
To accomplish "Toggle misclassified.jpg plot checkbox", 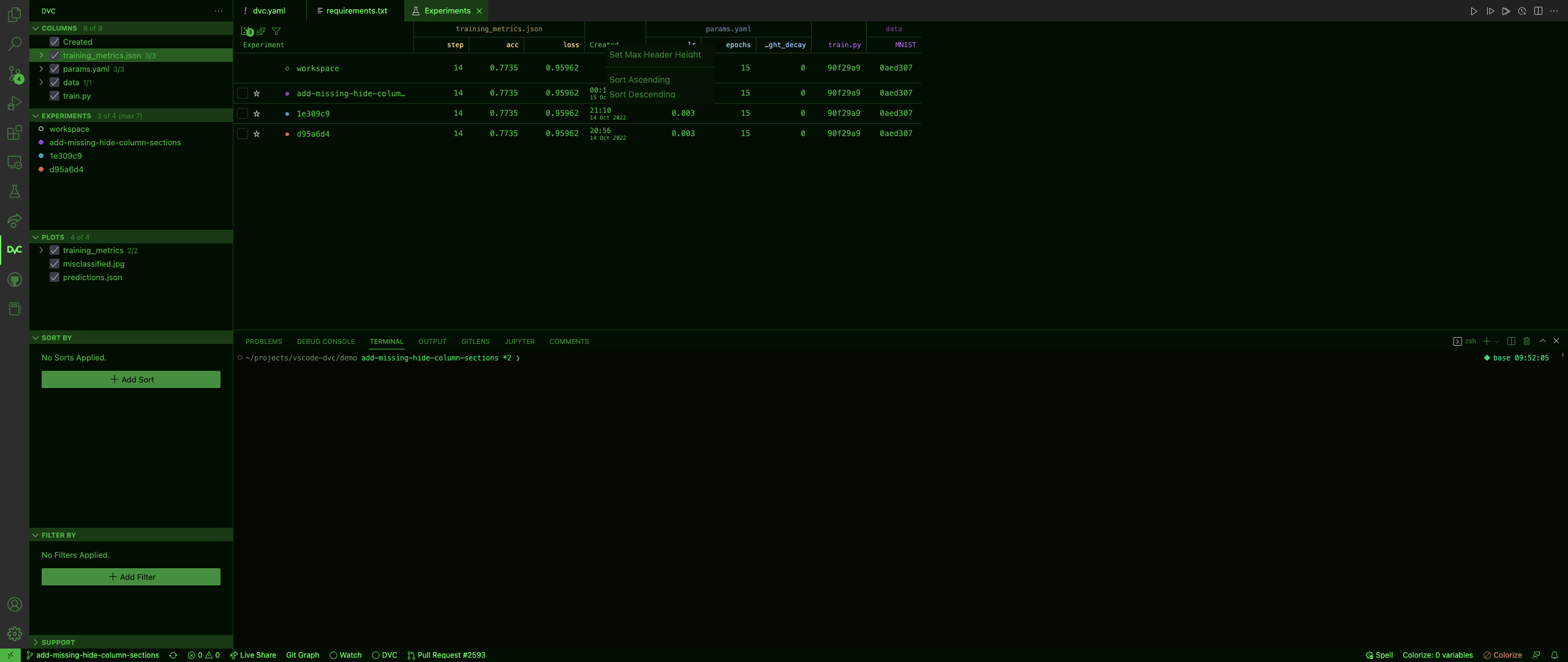I will [55, 264].
